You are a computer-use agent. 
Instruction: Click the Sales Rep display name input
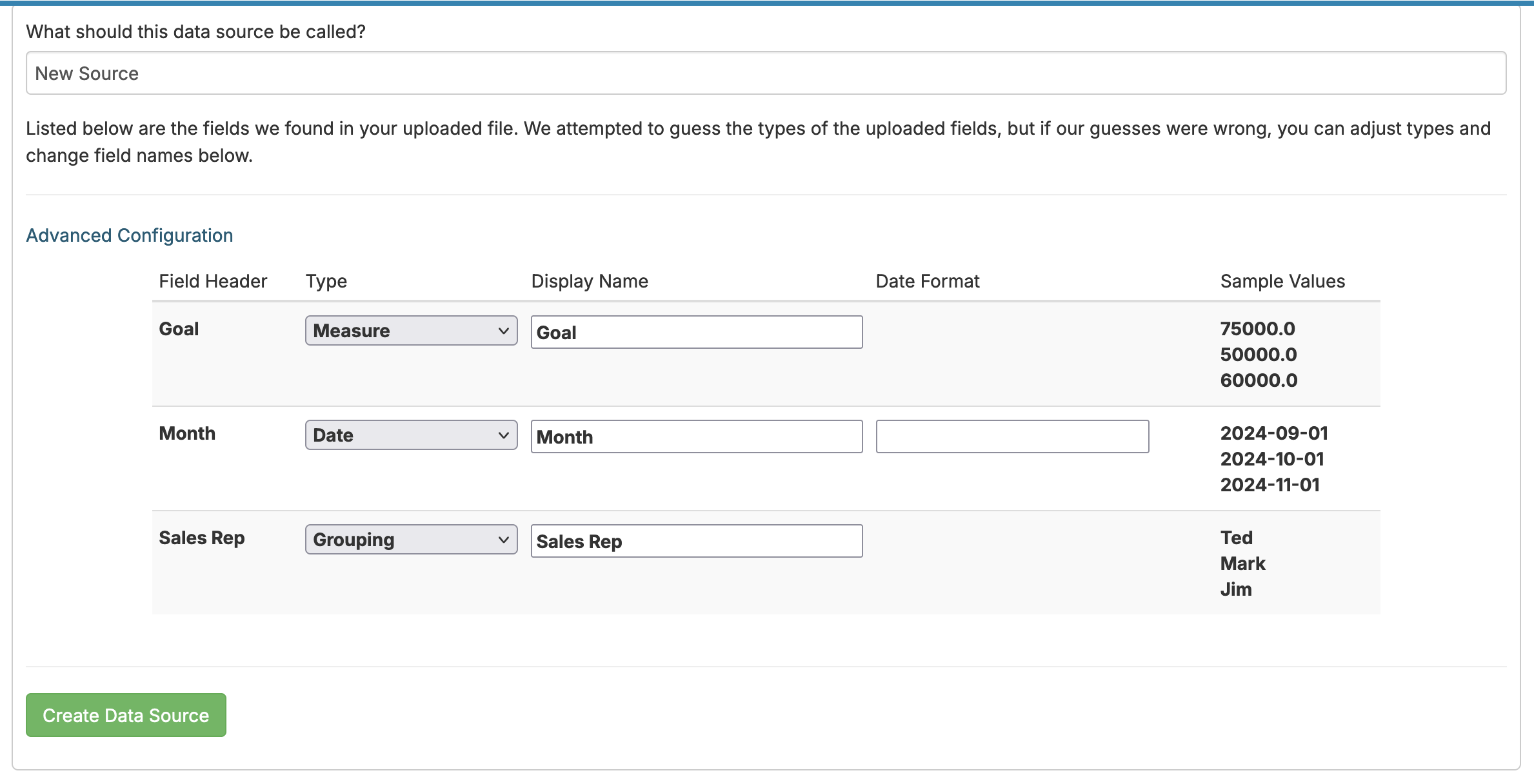[696, 542]
